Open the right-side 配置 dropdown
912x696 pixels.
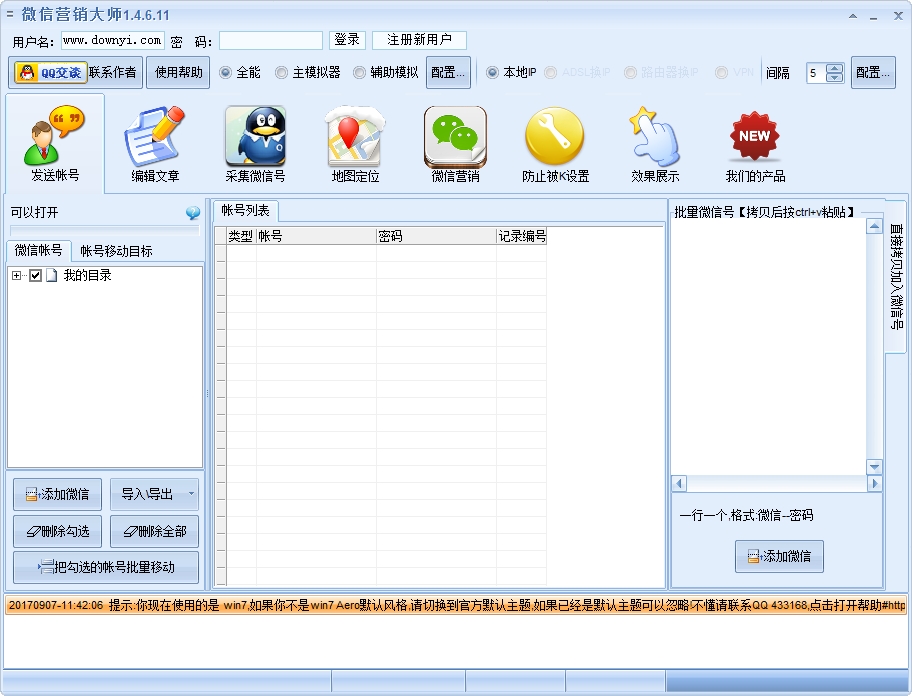(x=872, y=72)
